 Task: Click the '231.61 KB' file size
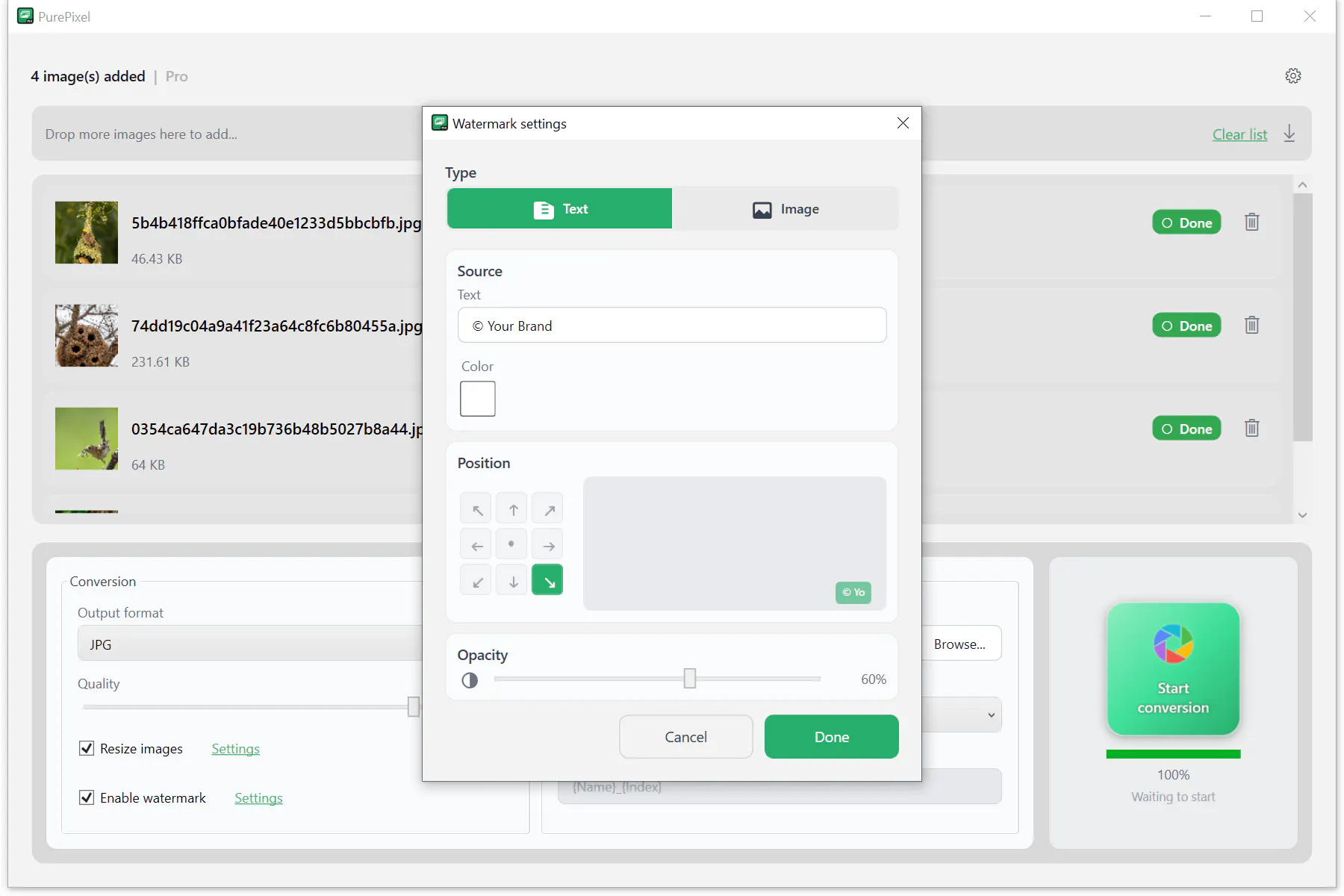coord(161,362)
